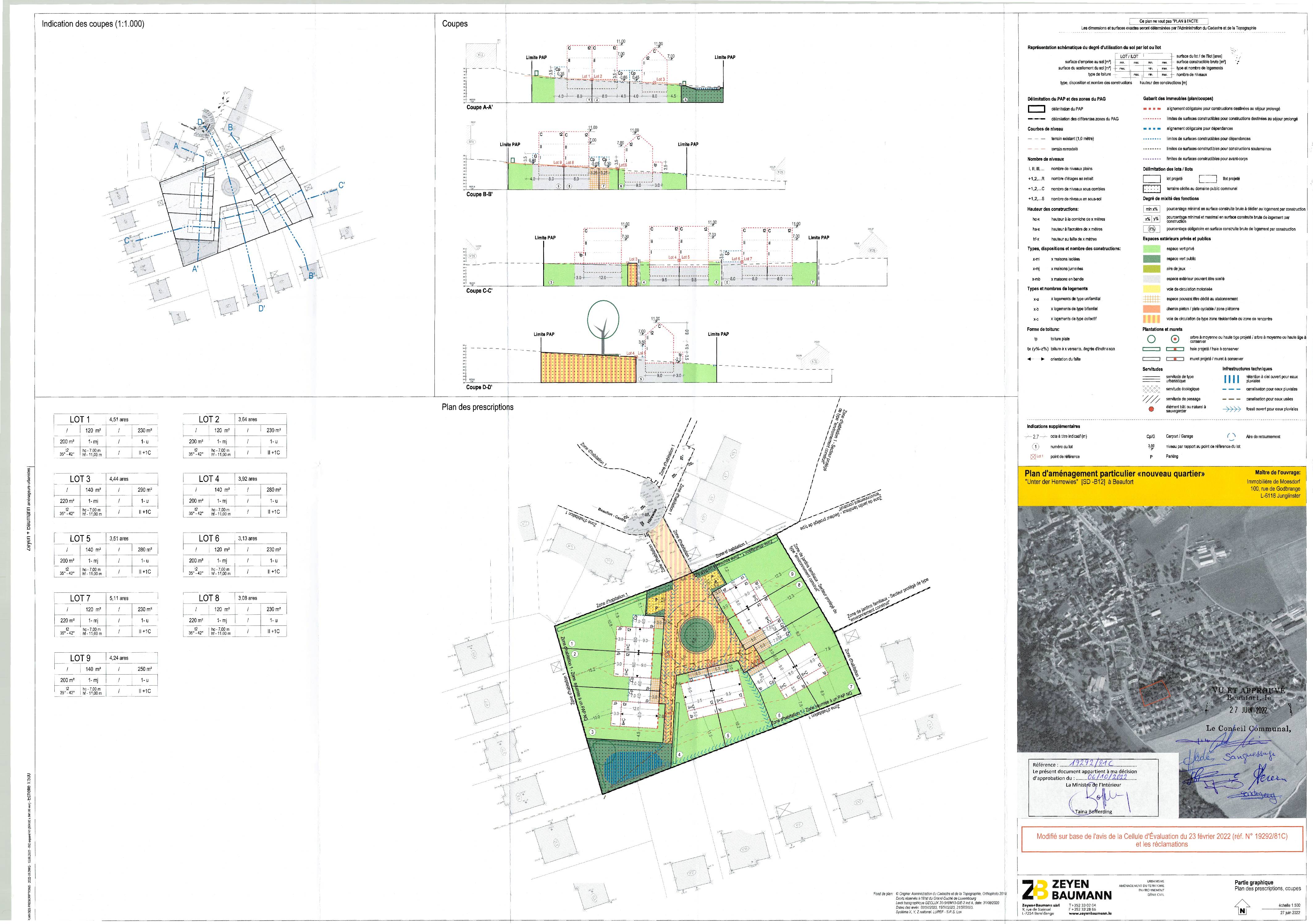The image size is (1313, 924).
Task: Click the red-dot 'arbre à conserver' circle symbol
Action: point(1175,339)
